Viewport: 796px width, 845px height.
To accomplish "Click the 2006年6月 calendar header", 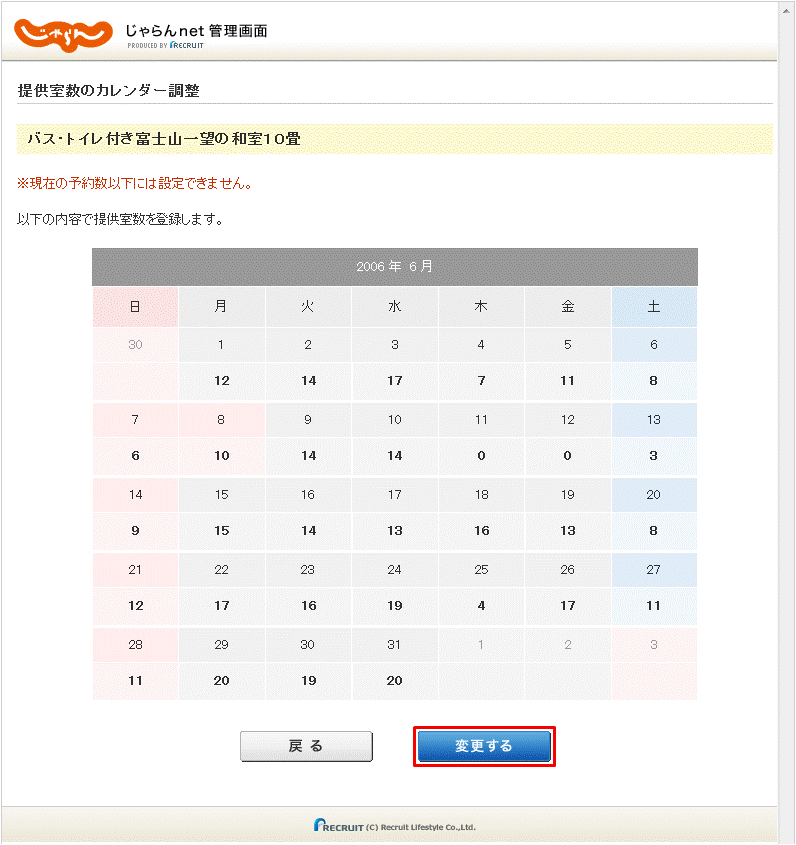I will click(x=394, y=267).
